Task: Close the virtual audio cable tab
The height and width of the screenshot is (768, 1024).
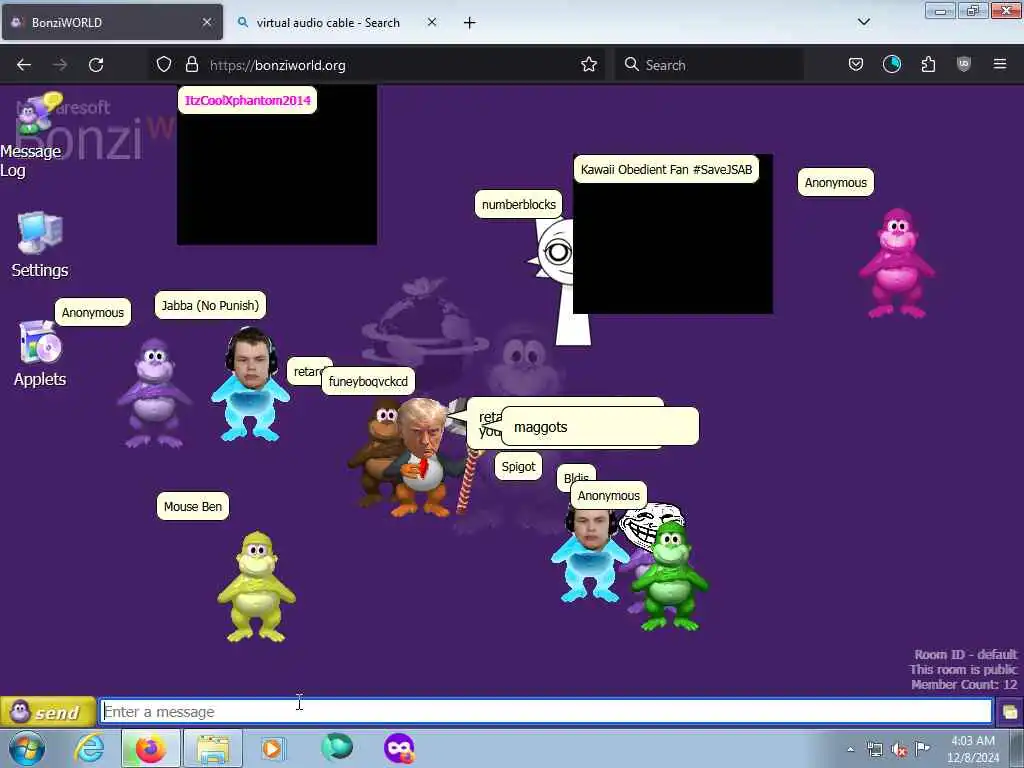Action: 432,23
